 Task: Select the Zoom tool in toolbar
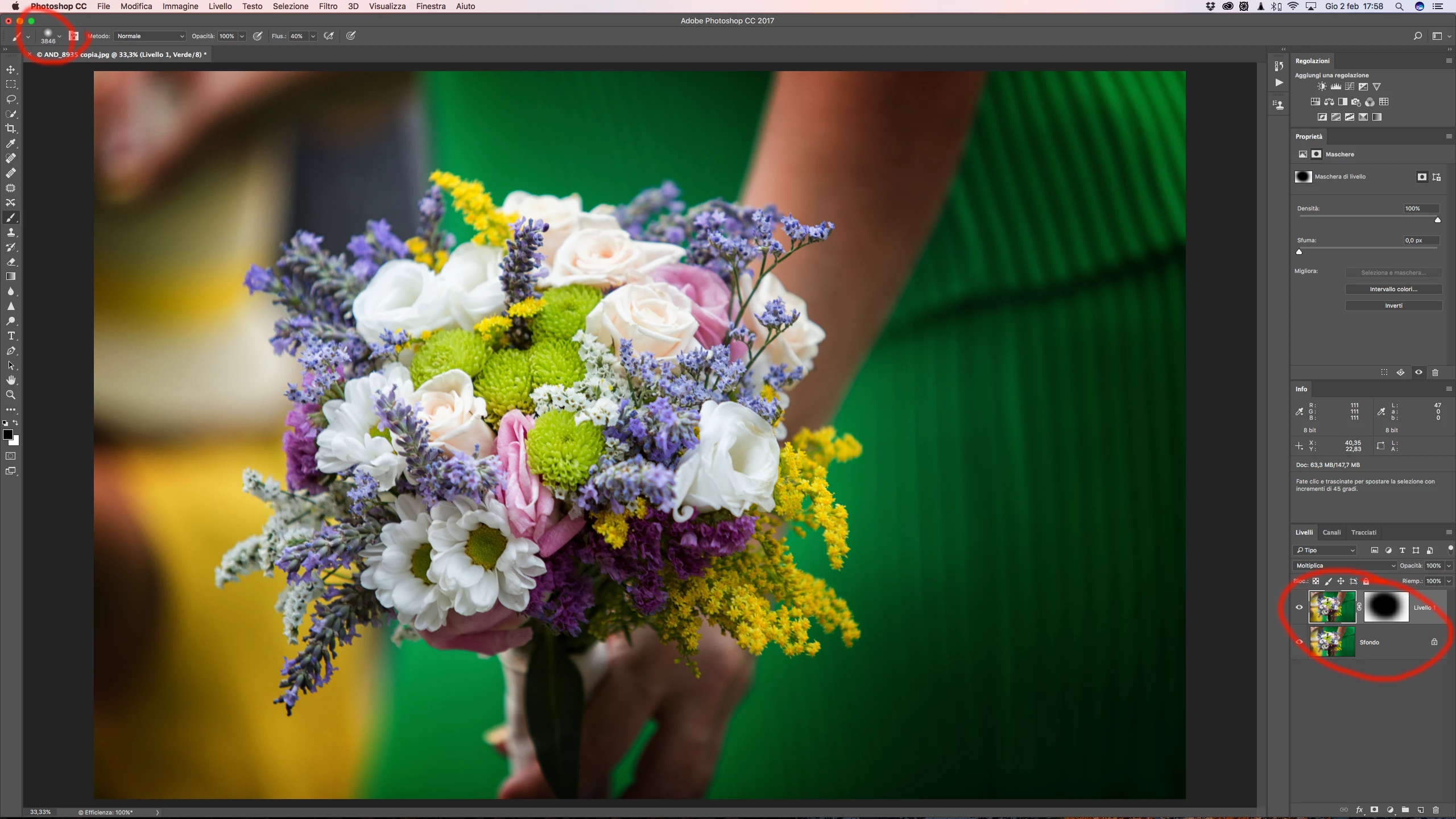(11, 395)
